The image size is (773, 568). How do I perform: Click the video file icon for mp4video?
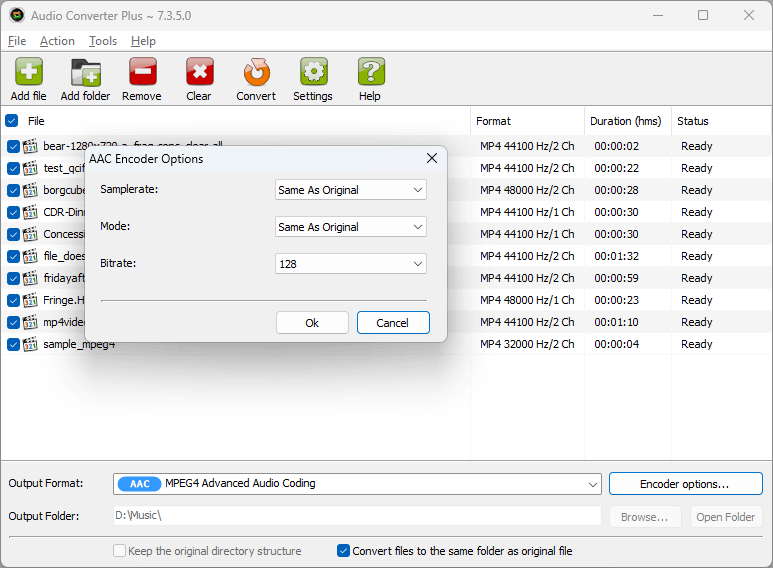coord(31,322)
